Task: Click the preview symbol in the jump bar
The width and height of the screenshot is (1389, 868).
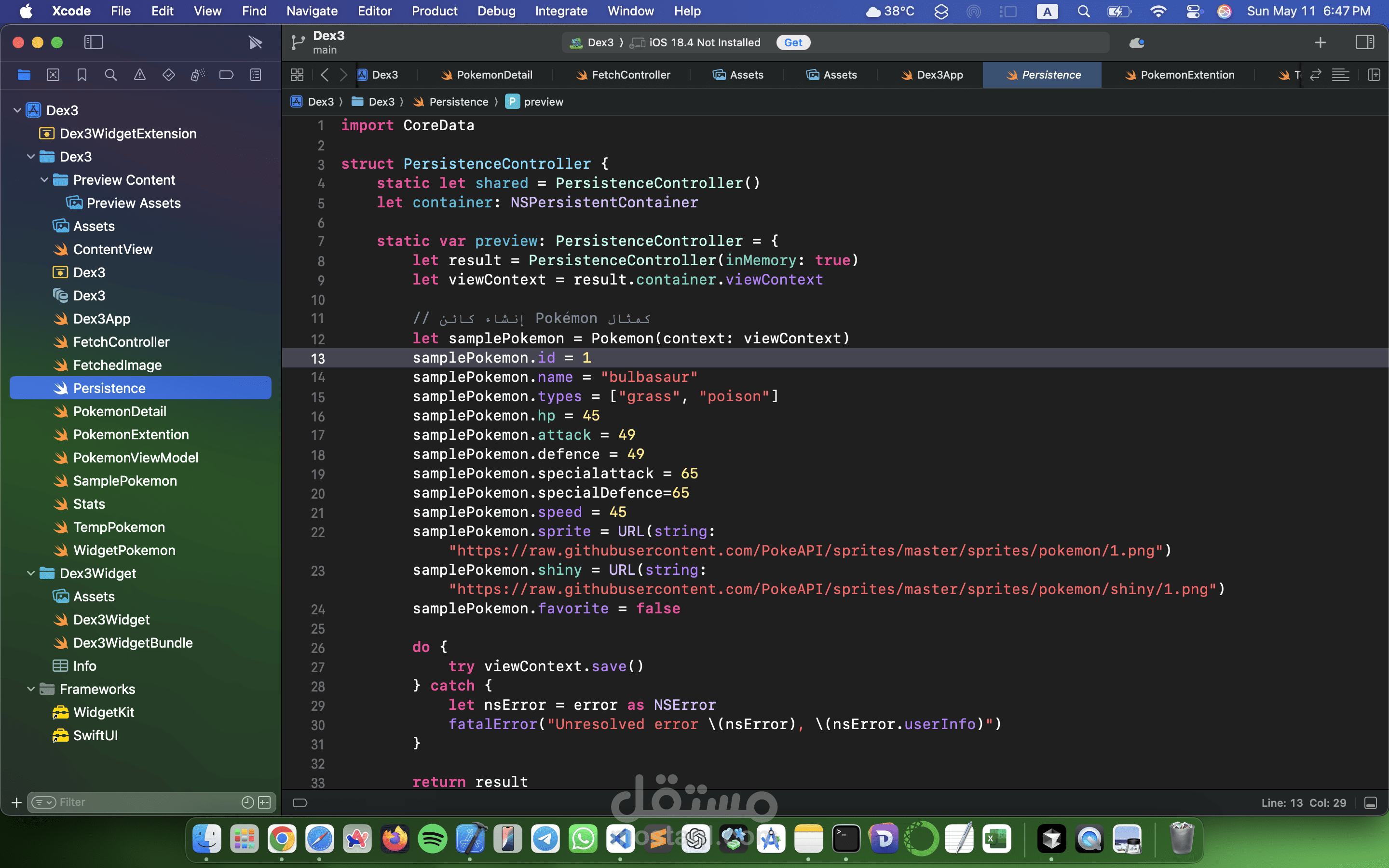Action: pos(534,102)
